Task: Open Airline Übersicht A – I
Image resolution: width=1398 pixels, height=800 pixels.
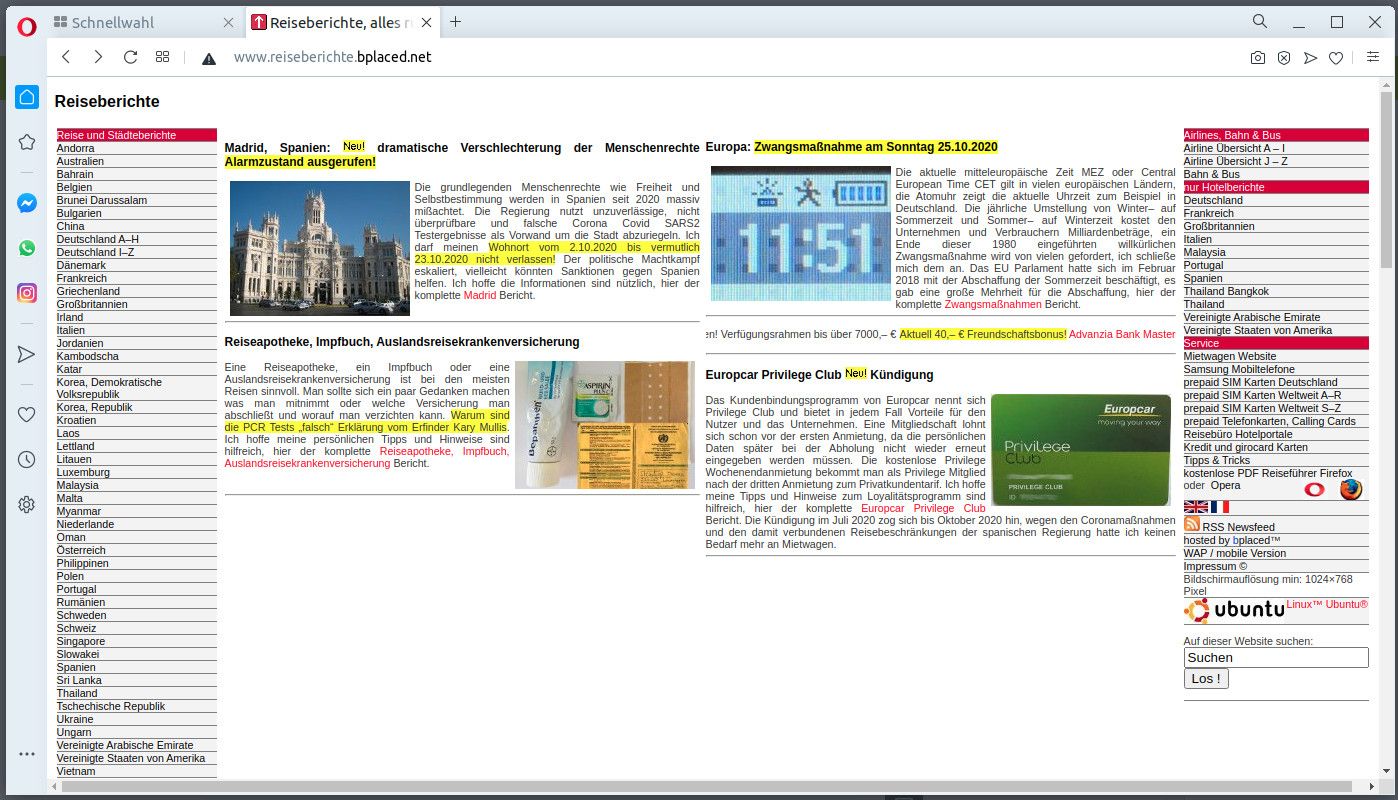Action: pos(1234,148)
